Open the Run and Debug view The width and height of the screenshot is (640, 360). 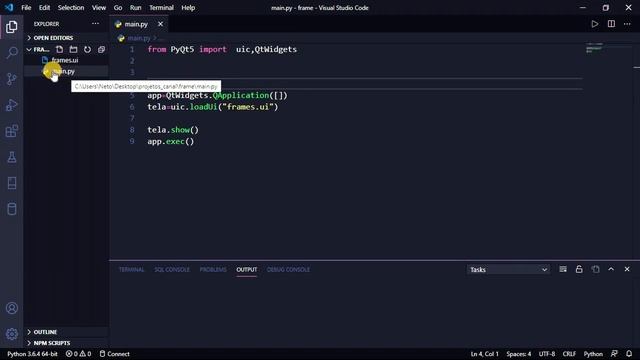click(12, 105)
